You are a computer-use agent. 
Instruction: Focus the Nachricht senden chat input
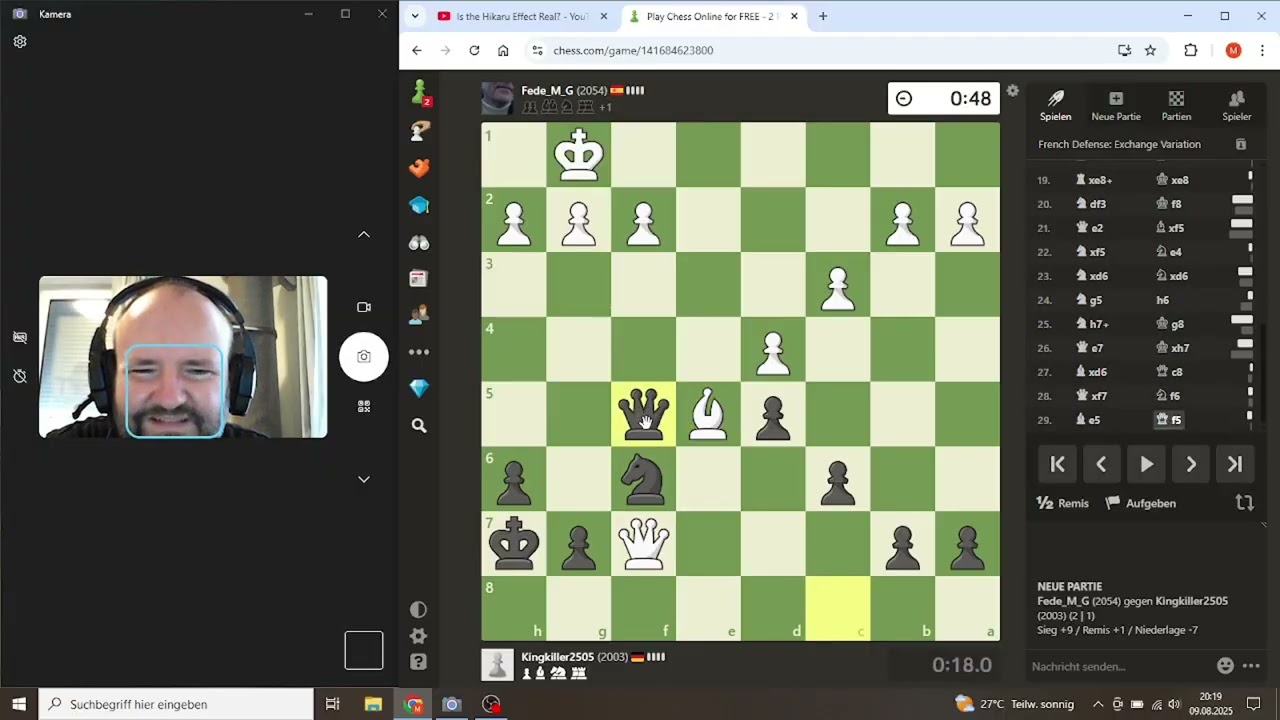coord(1118,666)
